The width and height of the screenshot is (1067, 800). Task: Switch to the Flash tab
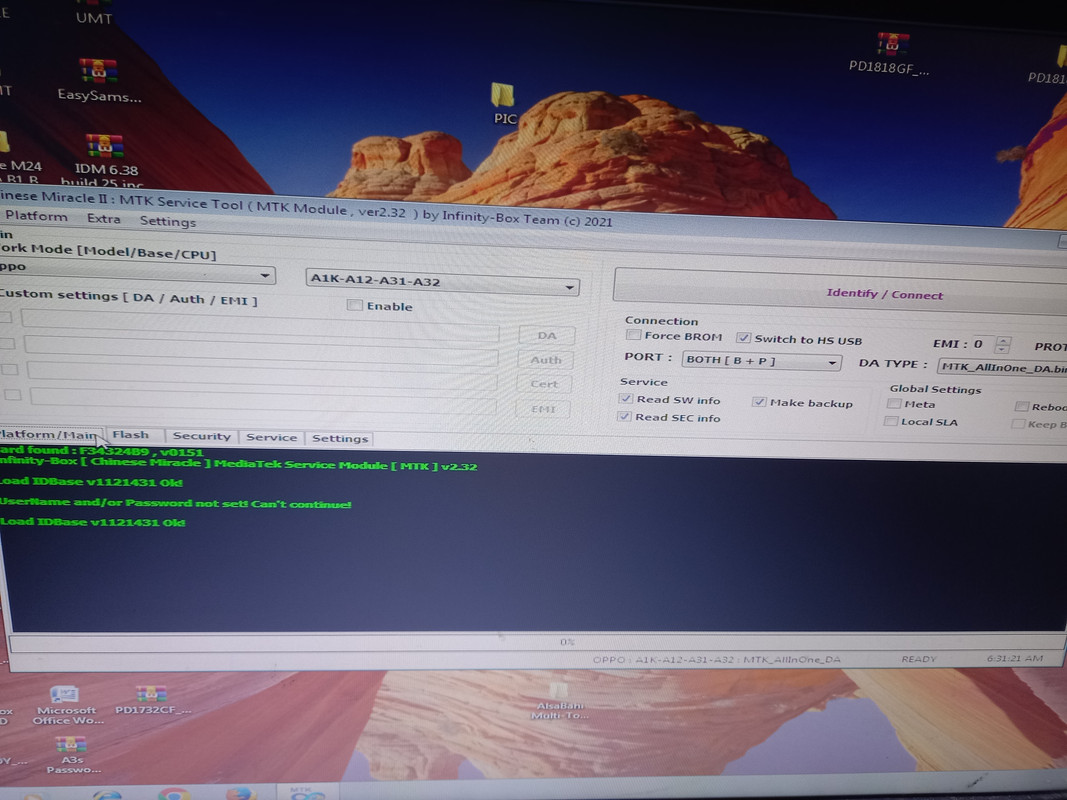pyautogui.click(x=131, y=435)
